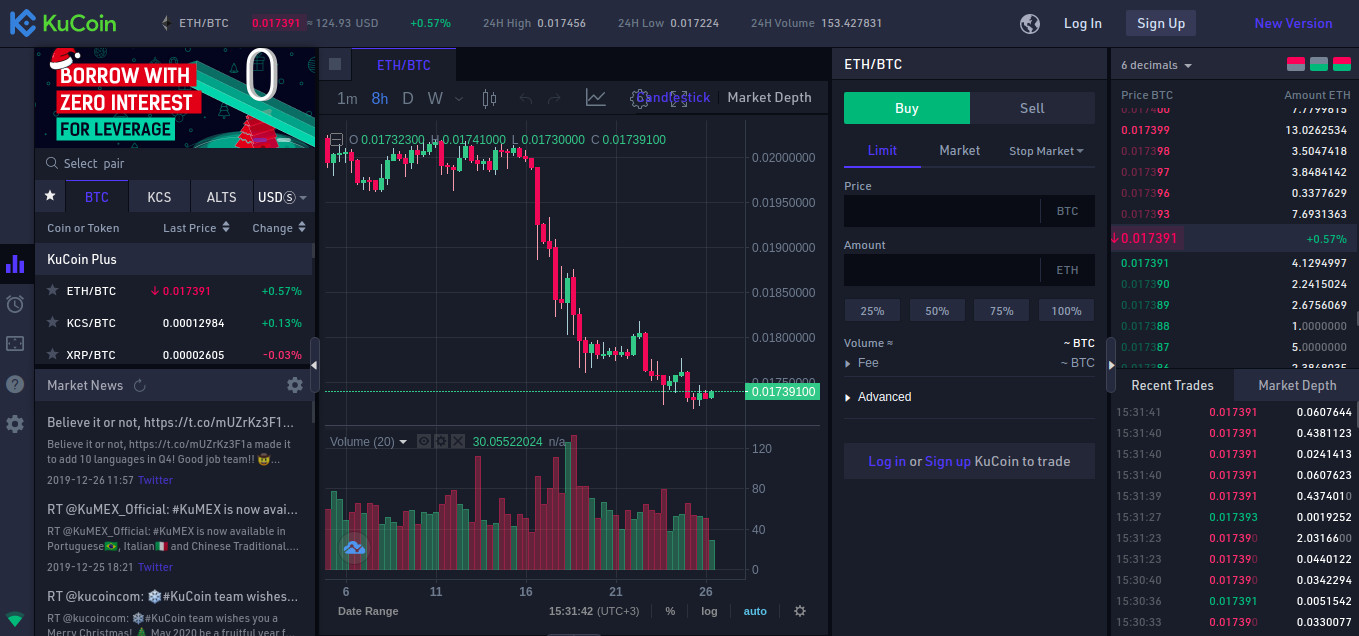The height and width of the screenshot is (636, 1359).
Task: Redo the chart action
Action: [554, 98]
